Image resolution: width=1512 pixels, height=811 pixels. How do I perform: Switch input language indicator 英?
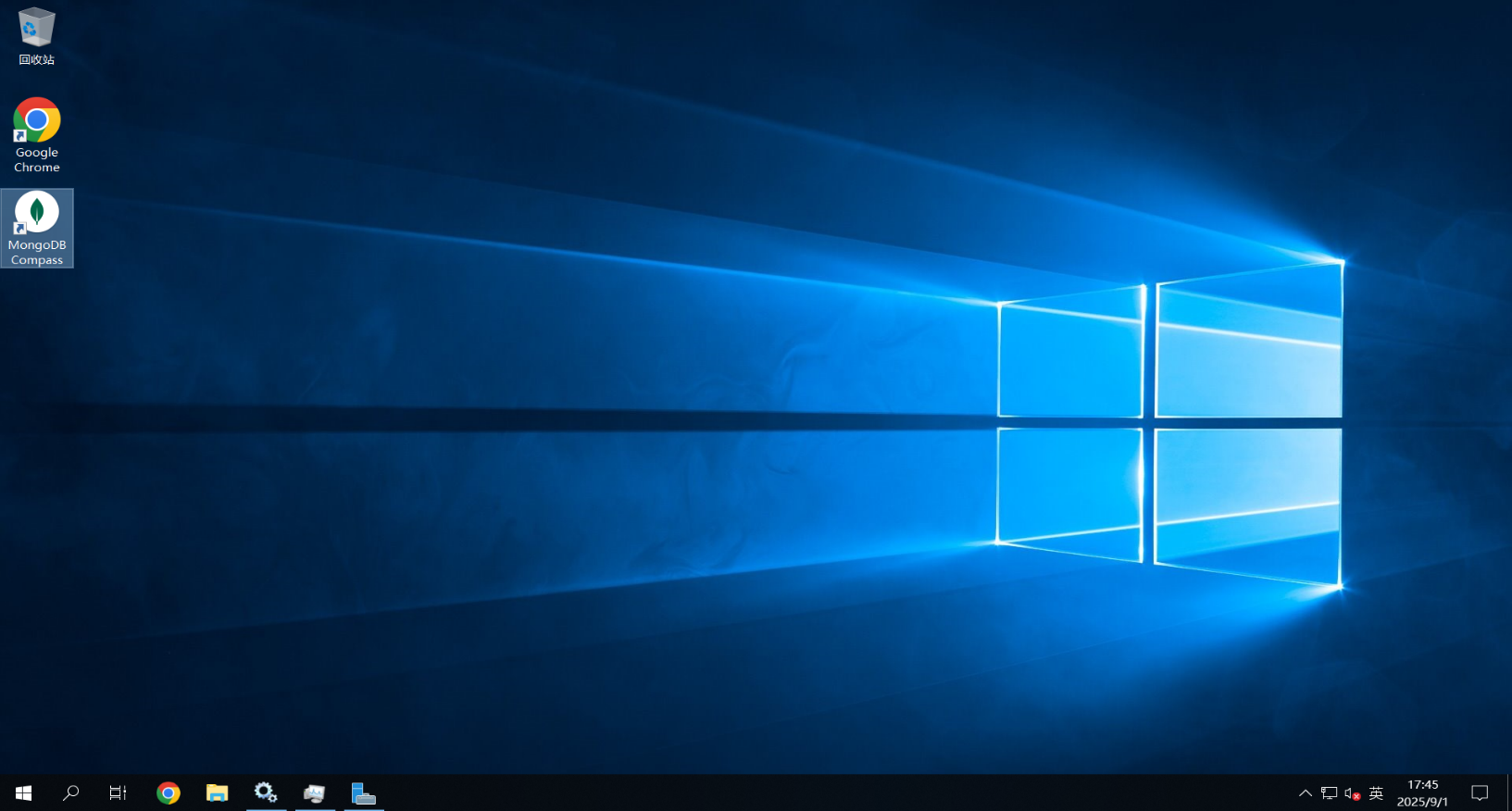(1376, 793)
